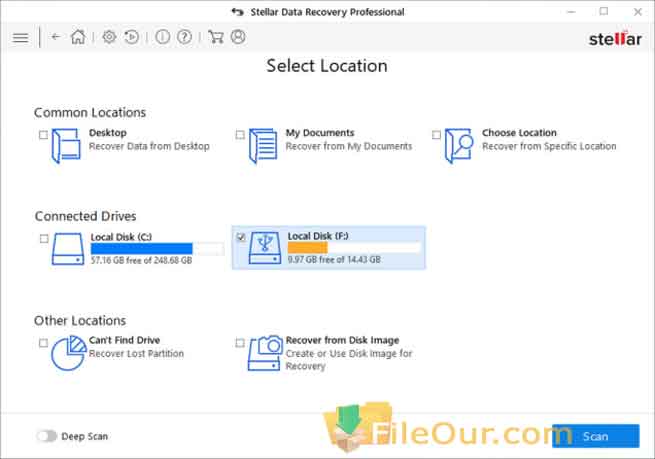Viewport: 655px width, 459px height.
Task: Click 'Recover Data from Desktop' text
Action: click(x=149, y=146)
